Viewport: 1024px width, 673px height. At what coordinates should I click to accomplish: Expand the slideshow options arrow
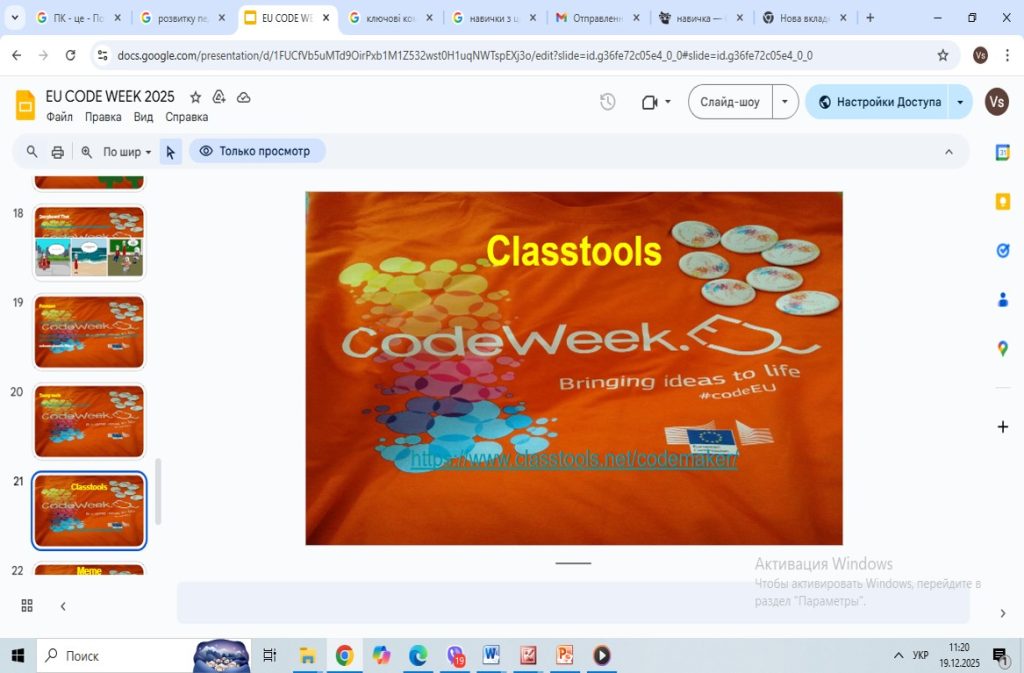785,102
